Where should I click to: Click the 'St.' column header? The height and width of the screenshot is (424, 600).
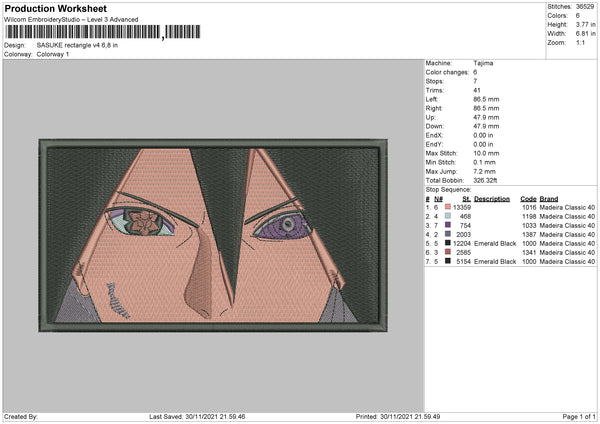(x=466, y=199)
